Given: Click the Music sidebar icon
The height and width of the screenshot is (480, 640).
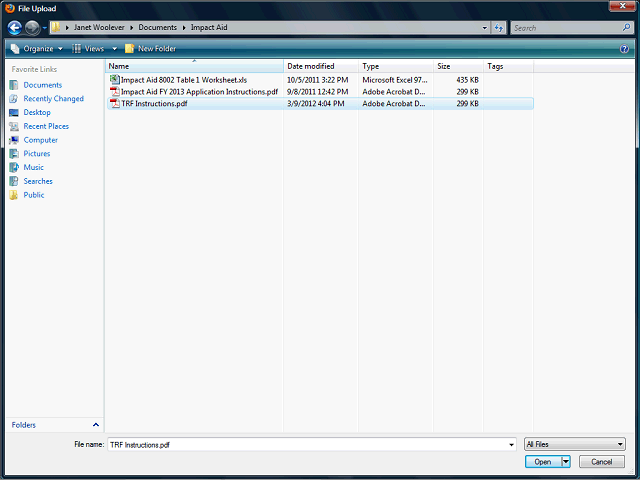Looking at the screenshot, I should point(14,167).
